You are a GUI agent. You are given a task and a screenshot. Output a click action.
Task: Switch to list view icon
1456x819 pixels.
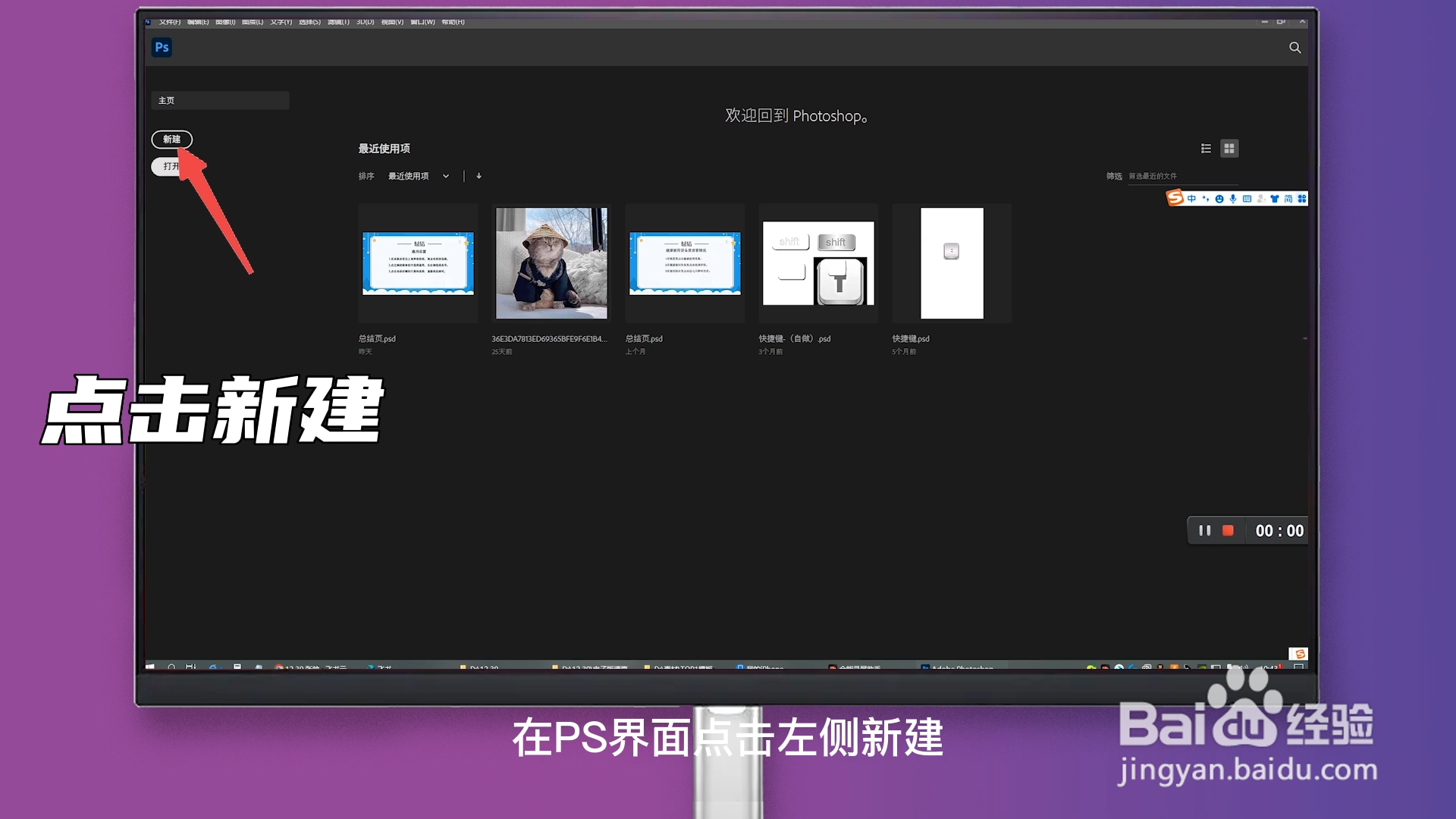coord(1206,149)
